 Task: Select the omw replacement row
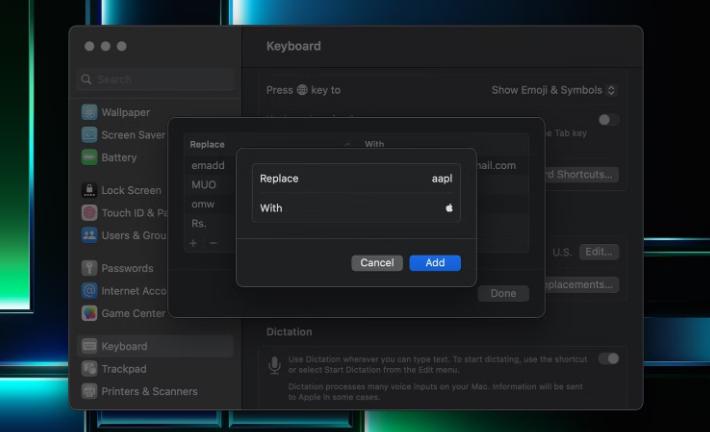(x=203, y=204)
